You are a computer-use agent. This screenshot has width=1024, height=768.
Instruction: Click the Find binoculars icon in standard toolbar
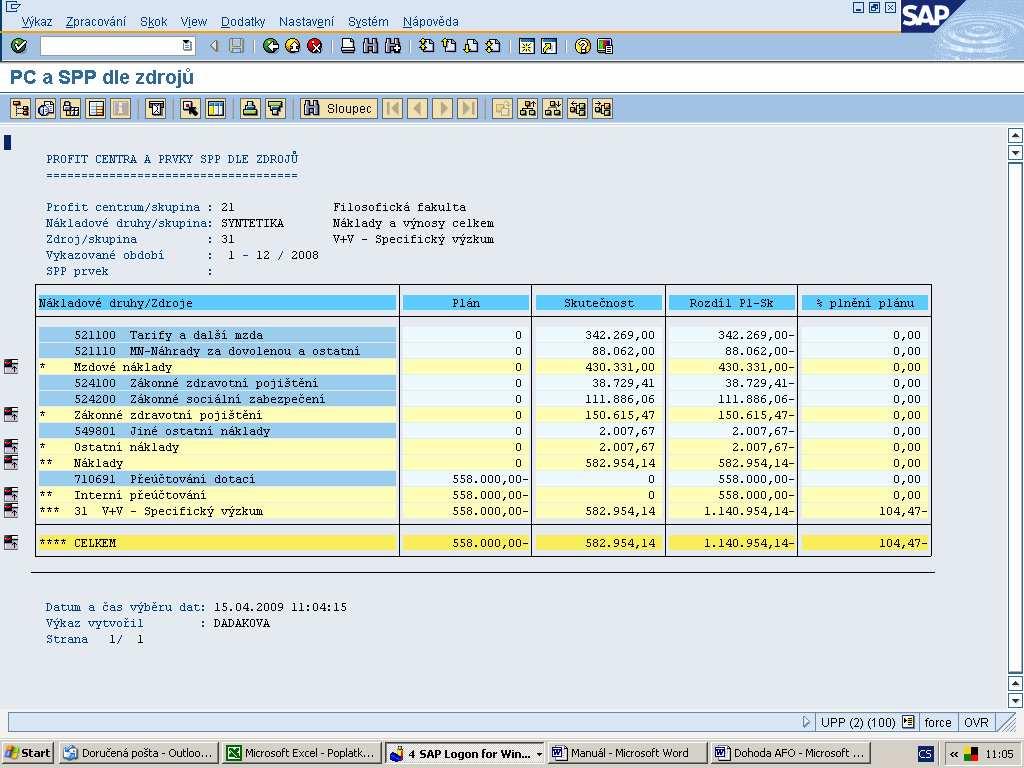pos(370,46)
